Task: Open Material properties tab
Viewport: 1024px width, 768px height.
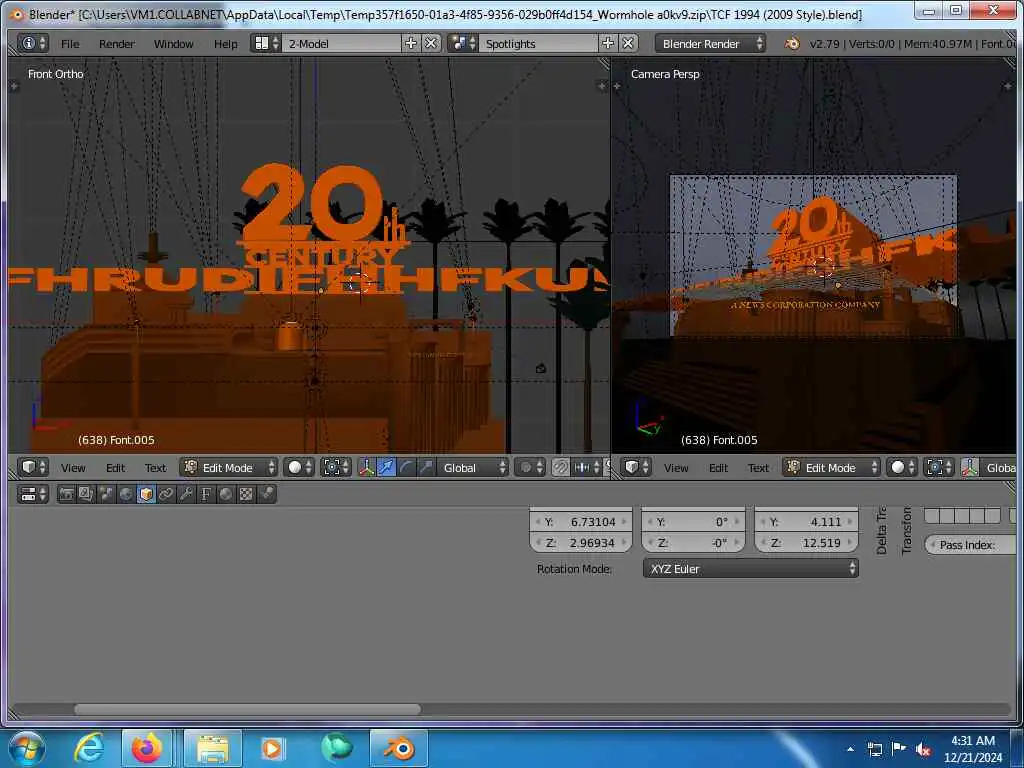Action: [226, 494]
